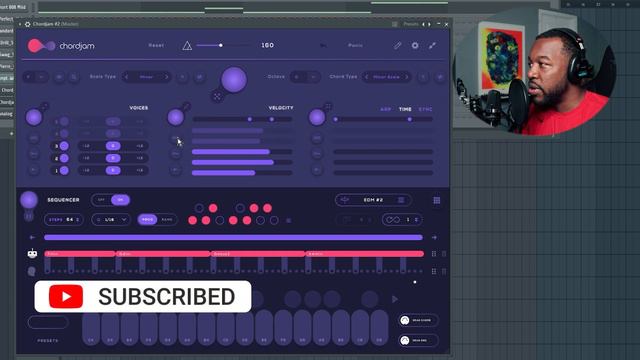This screenshot has width=640, height=360.
Task: Open the 1/16 step rate dropdown
Action: tap(111, 220)
